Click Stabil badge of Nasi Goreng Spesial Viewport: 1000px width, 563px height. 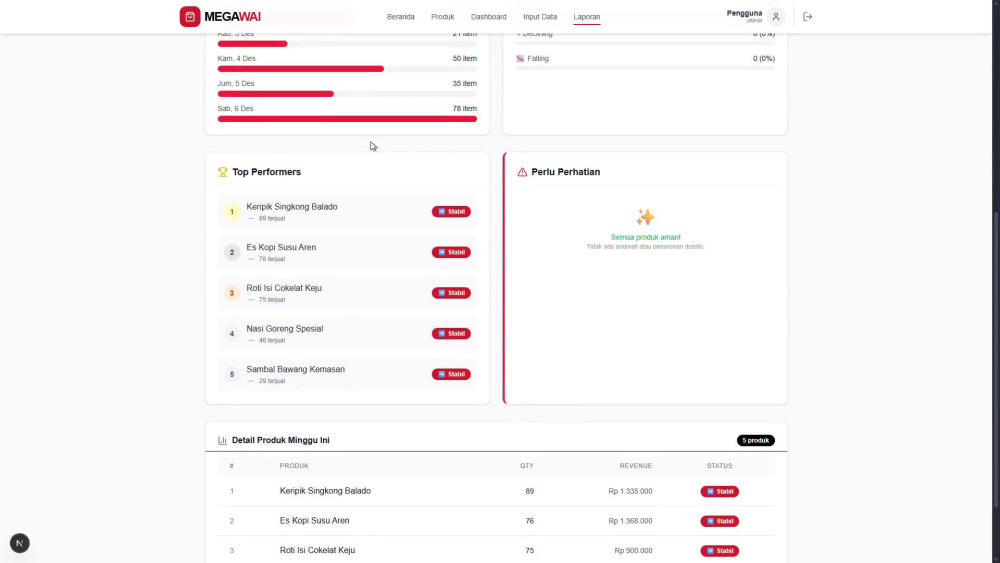click(451, 333)
